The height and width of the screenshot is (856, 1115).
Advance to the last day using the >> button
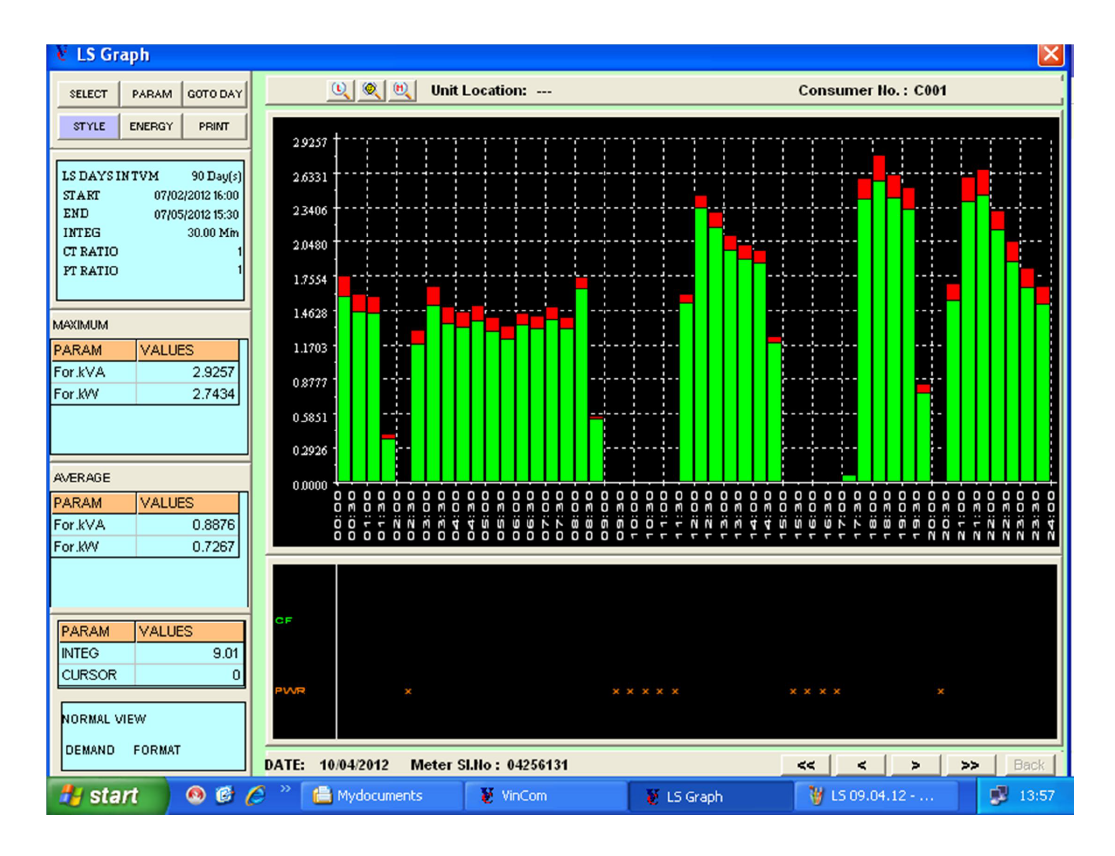click(x=968, y=763)
